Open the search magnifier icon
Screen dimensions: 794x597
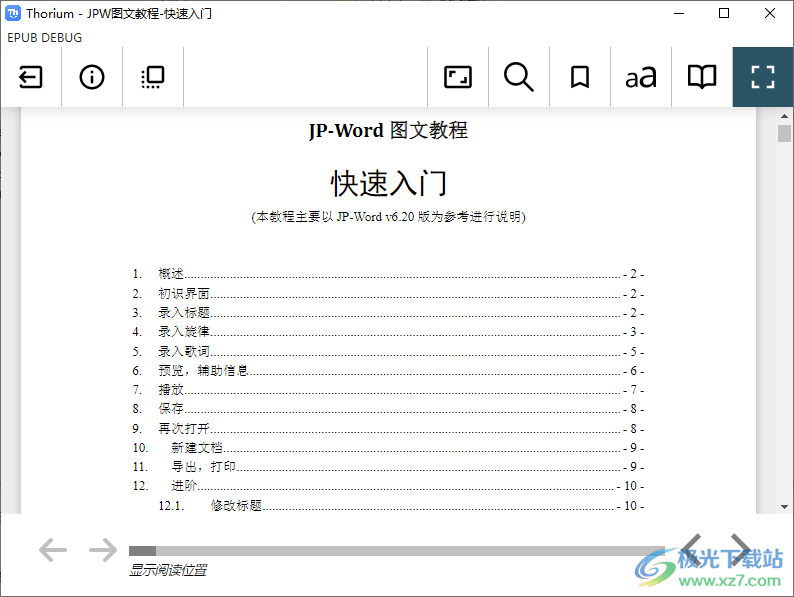519,77
